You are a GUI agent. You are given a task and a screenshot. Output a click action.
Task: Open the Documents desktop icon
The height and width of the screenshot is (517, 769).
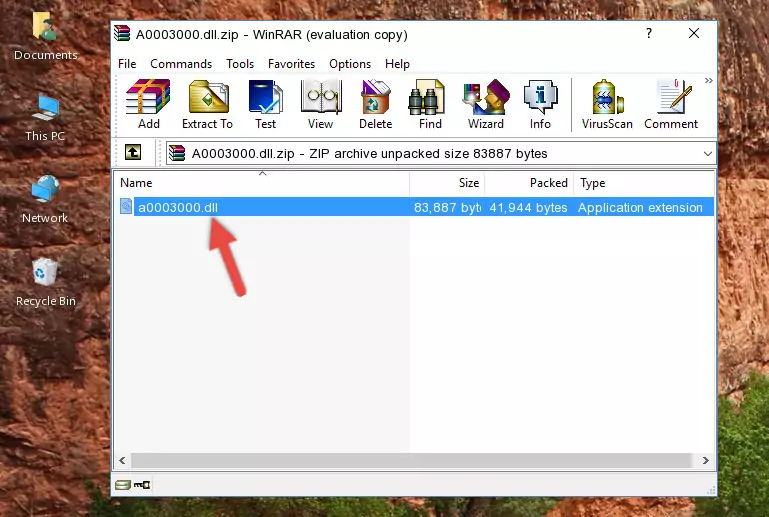(45, 36)
